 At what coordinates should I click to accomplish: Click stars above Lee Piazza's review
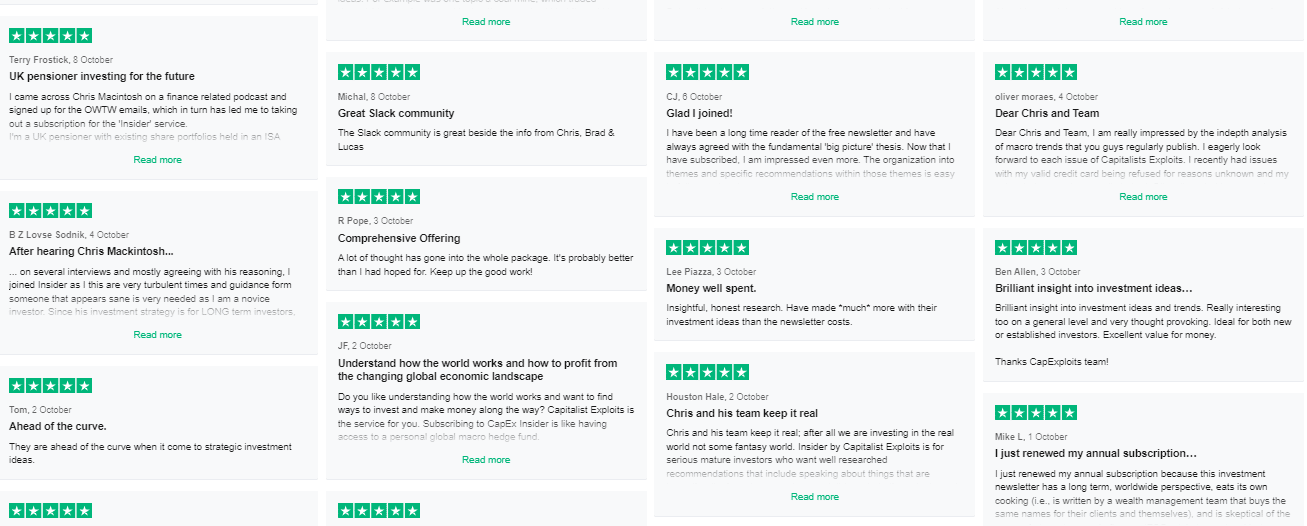(707, 247)
